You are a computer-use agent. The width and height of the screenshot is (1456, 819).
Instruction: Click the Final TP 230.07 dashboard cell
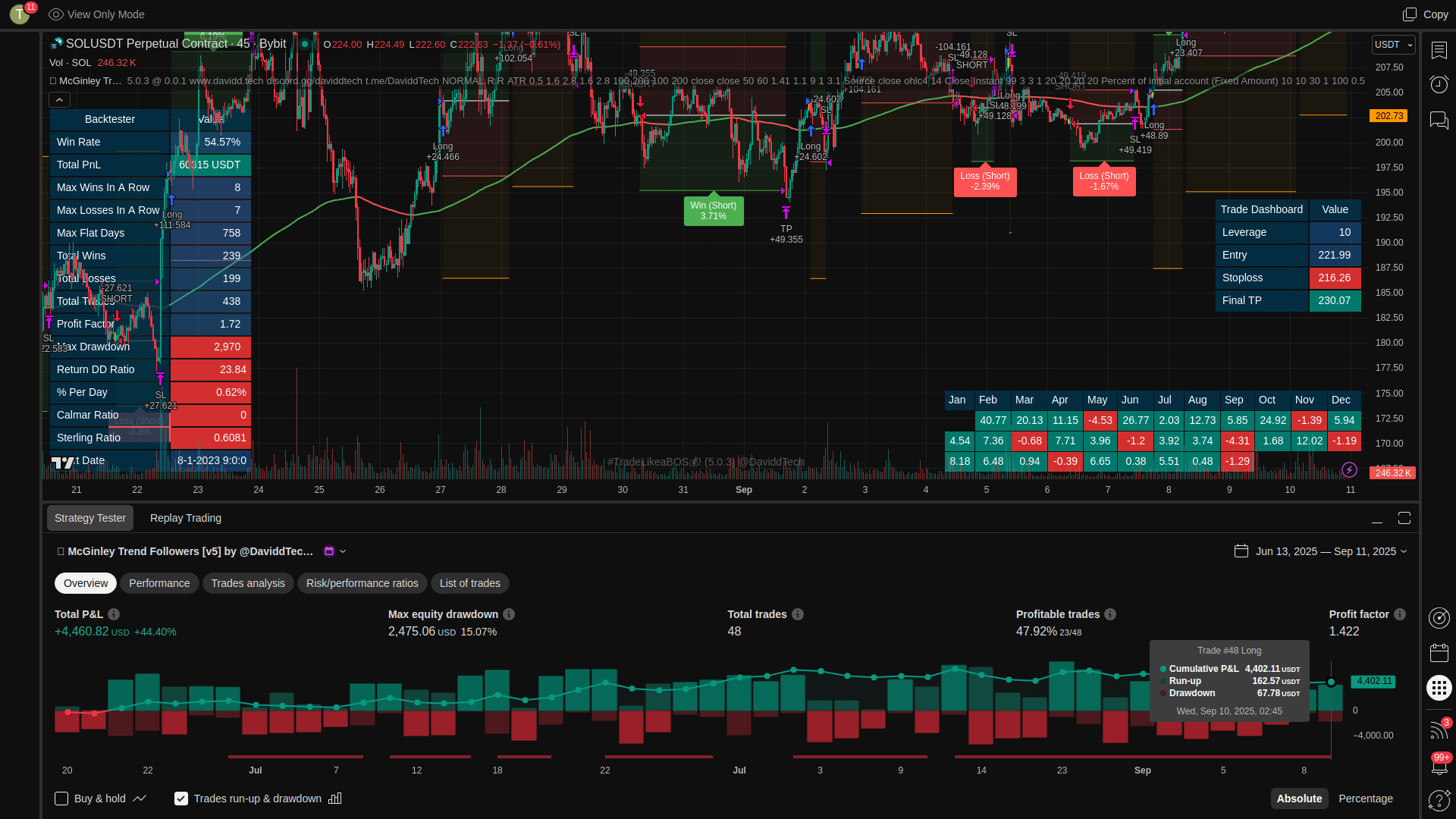1335,301
